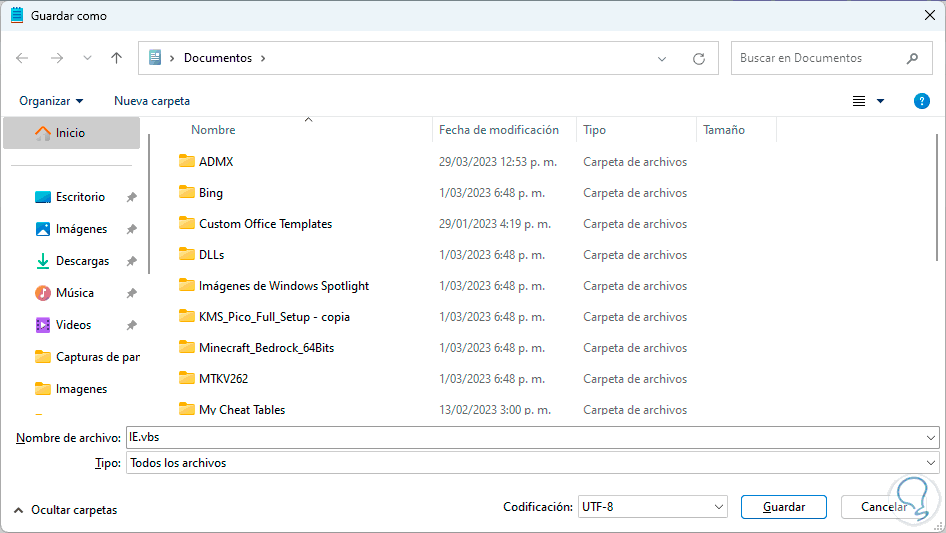946x533 pixels.
Task: Refresh the Documentos folder view
Action: tap(699, 58)
